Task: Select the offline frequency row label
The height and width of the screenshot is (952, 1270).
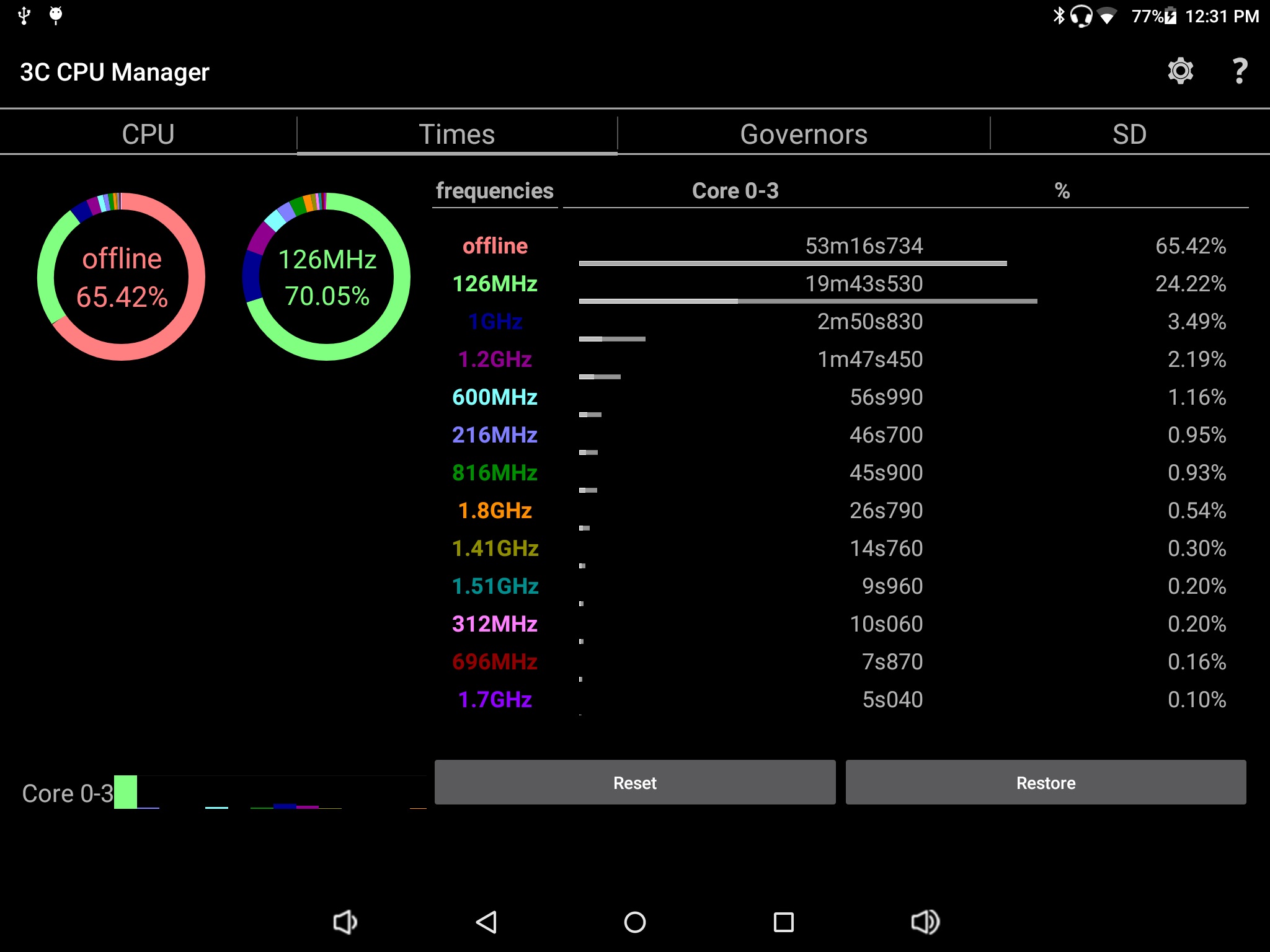Action: (x=495, y=246)
